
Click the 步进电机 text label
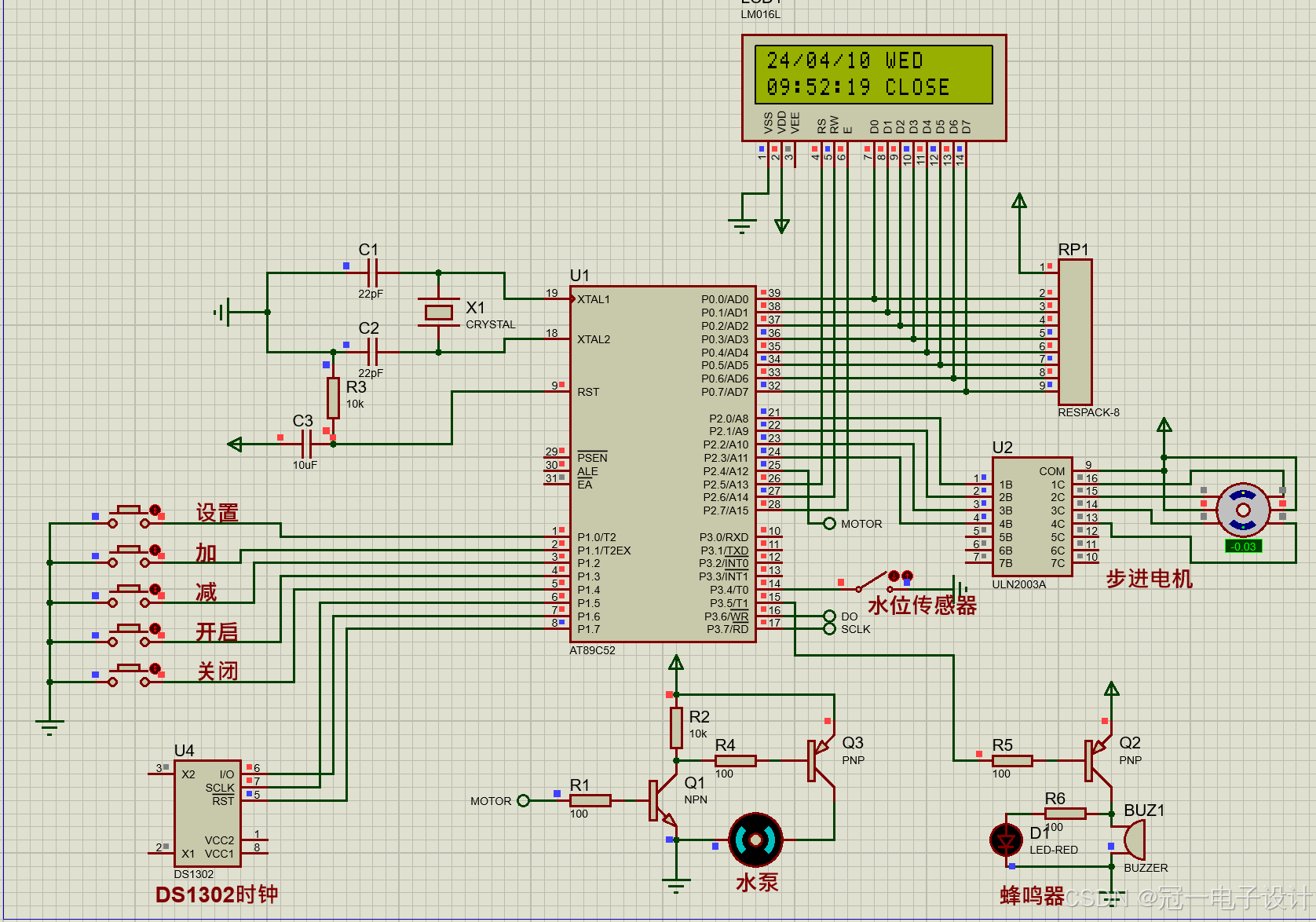(x=1150, y=579)
